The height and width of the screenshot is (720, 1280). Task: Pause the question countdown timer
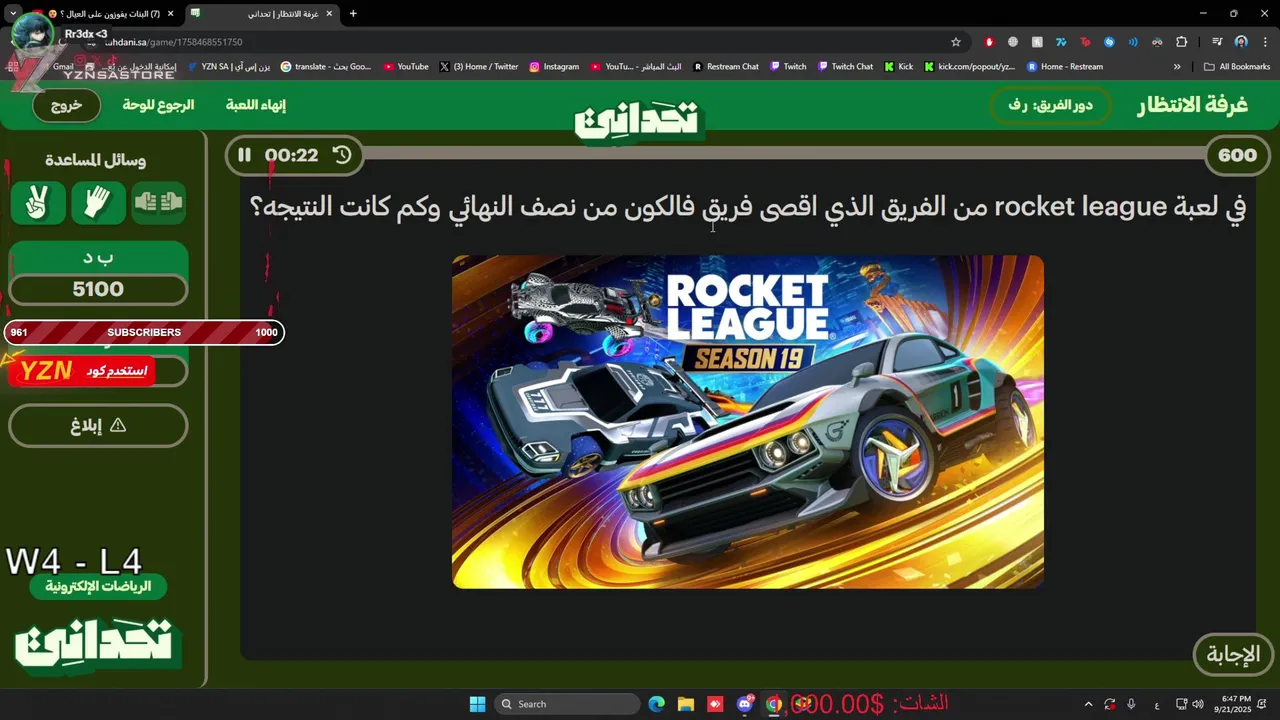tap(244, 155)
